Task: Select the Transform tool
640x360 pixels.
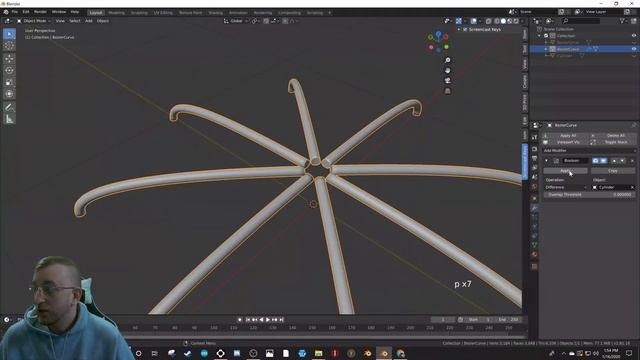Action: point(9,94)
